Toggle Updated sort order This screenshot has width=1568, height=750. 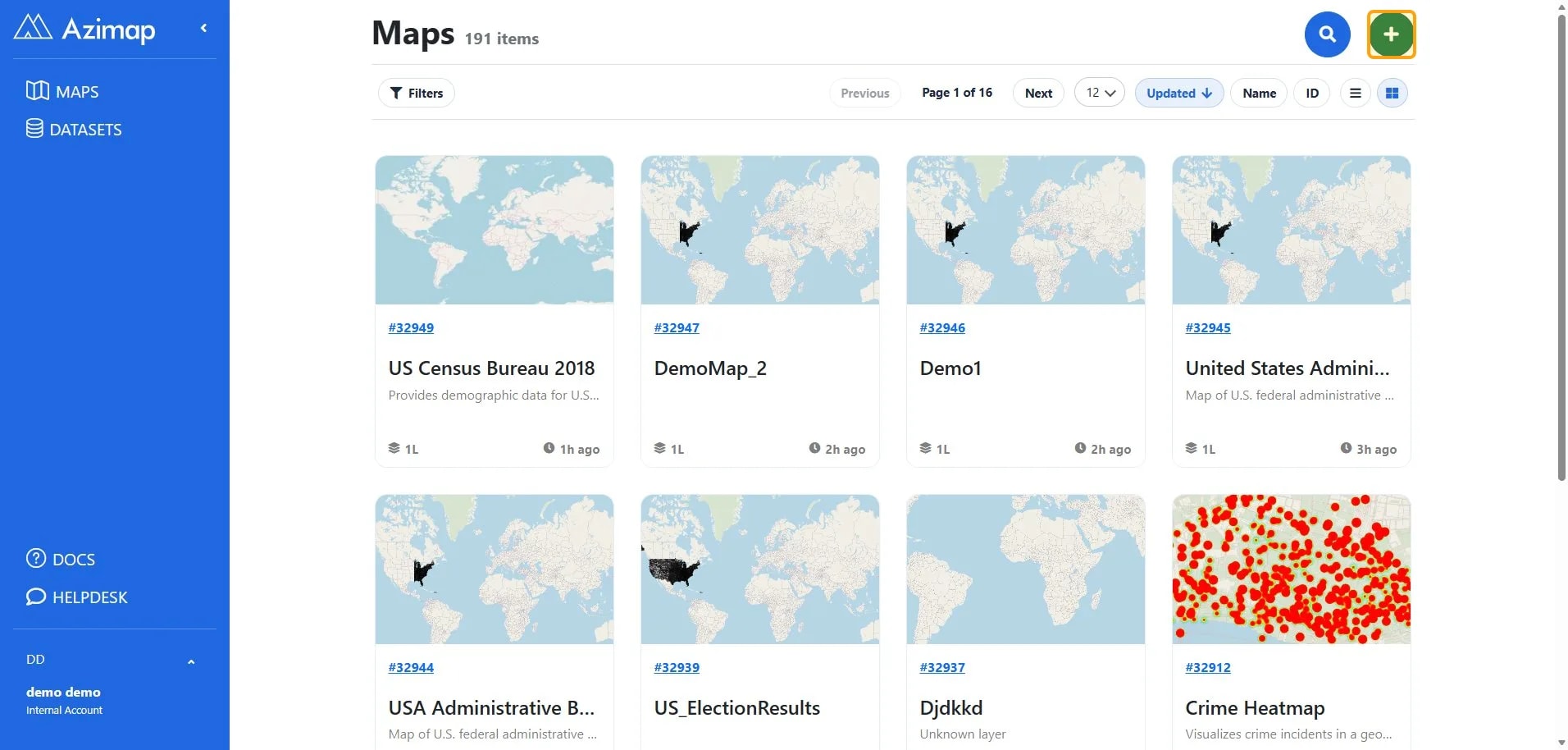(x=1179, y=94)
